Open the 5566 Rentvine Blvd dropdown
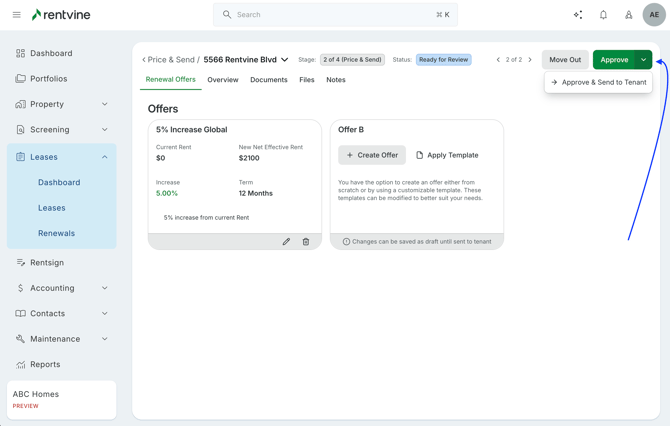 click(285, 60)
